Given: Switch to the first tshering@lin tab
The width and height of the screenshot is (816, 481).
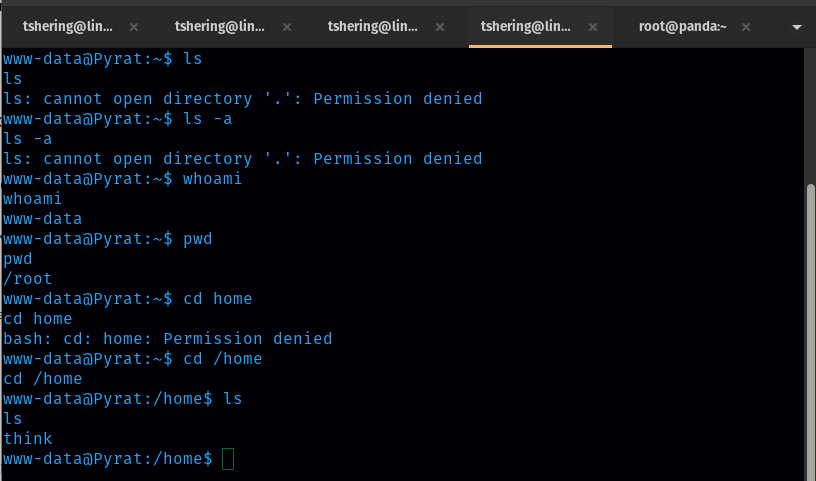Looking at the screenshot, I should tap(63, 27).
